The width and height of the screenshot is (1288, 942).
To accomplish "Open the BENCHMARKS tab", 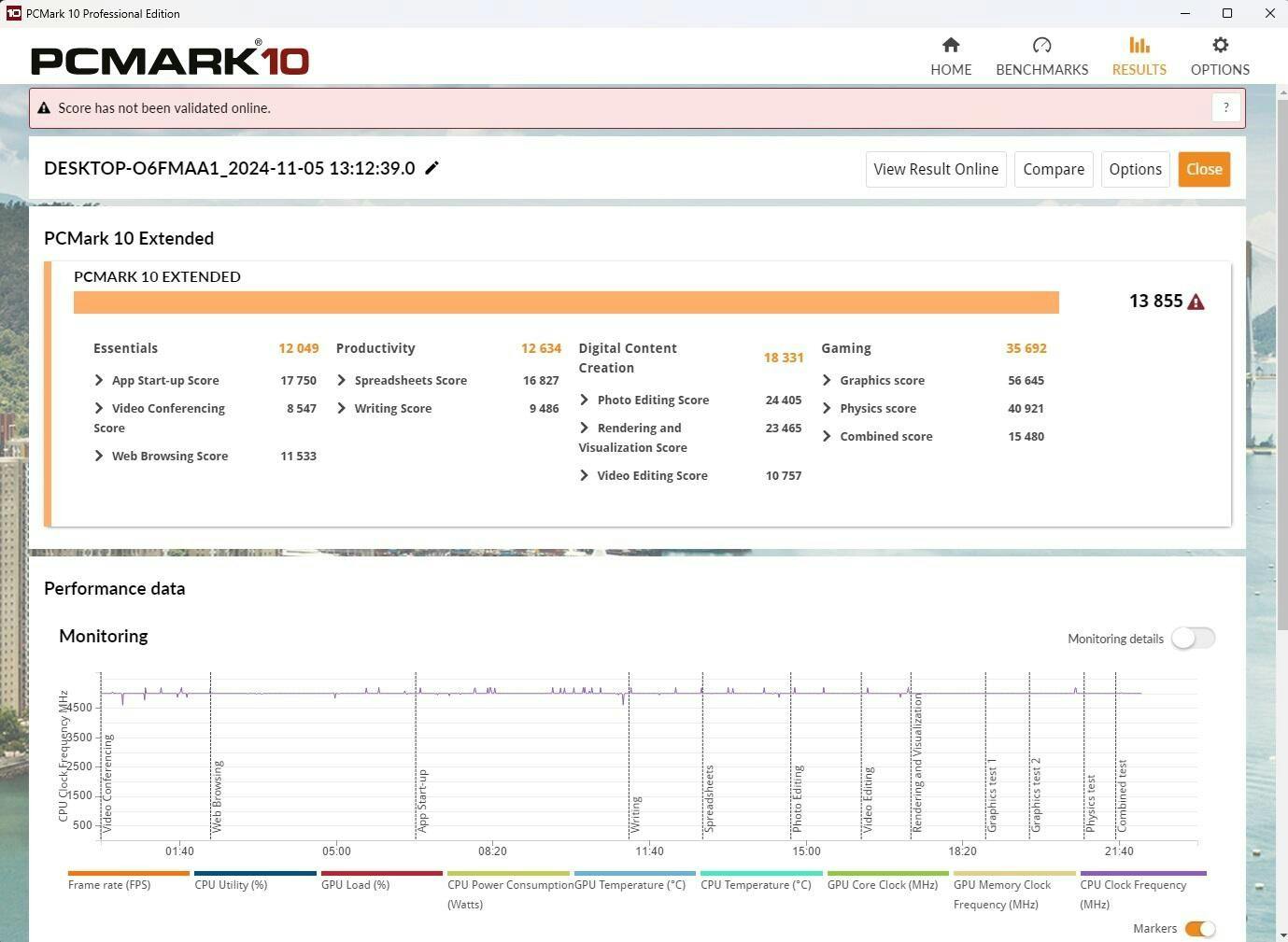I will 1041,56.
